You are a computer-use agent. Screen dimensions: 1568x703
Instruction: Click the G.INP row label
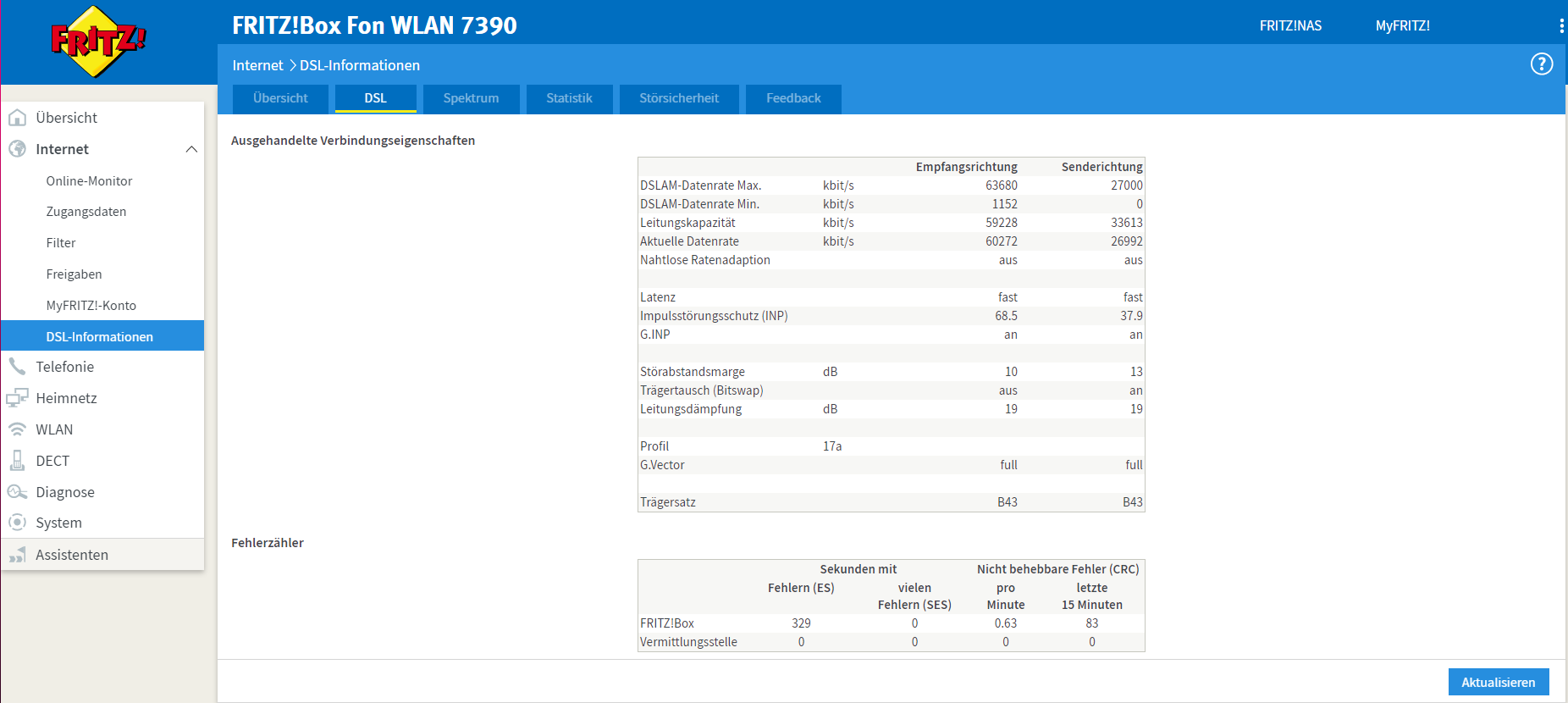655,335
